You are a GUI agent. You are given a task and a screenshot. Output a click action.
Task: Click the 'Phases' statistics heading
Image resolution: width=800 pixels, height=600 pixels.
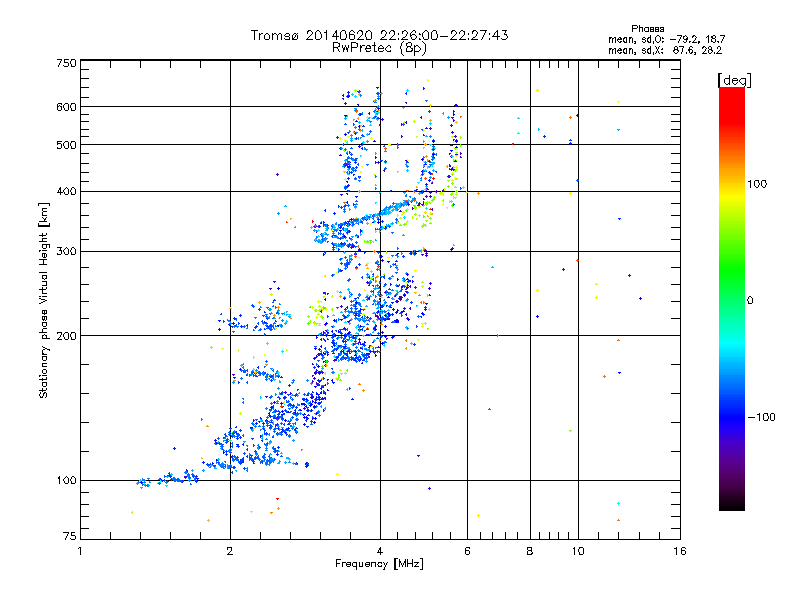pos(647,29)
